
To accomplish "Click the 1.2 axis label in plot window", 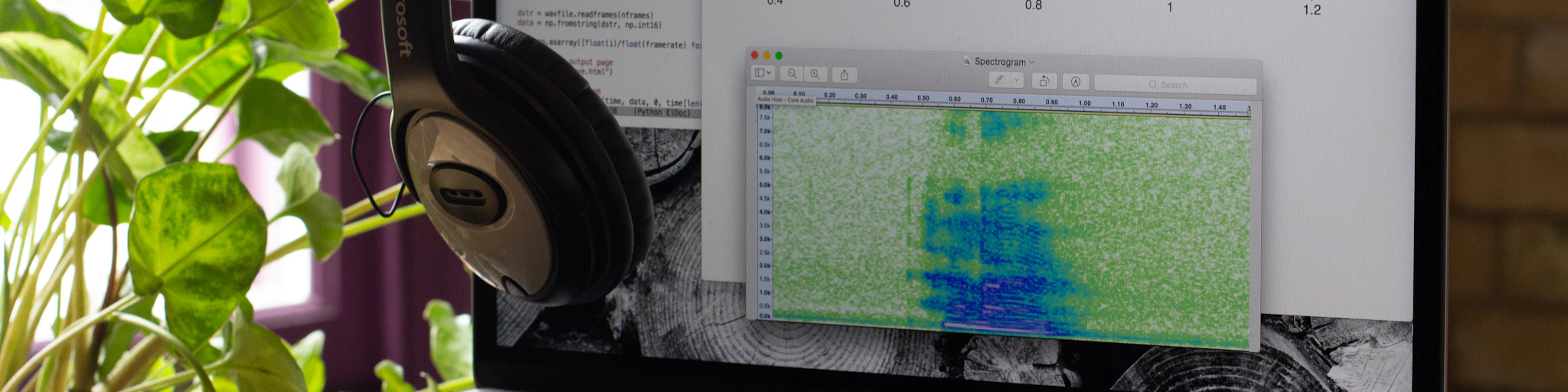I will point(1312,10).
